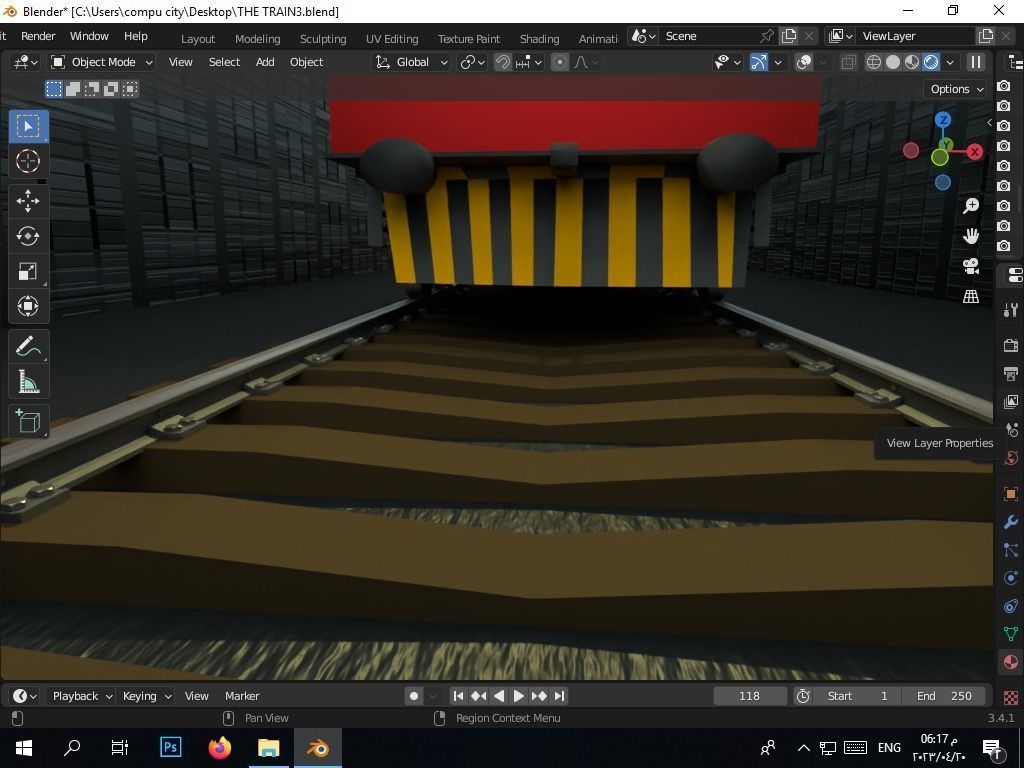Image resolution: width=1024 pixels, height=768 pixels.
Task: Open Scene properties tab
Action: tap(1011, 430)
